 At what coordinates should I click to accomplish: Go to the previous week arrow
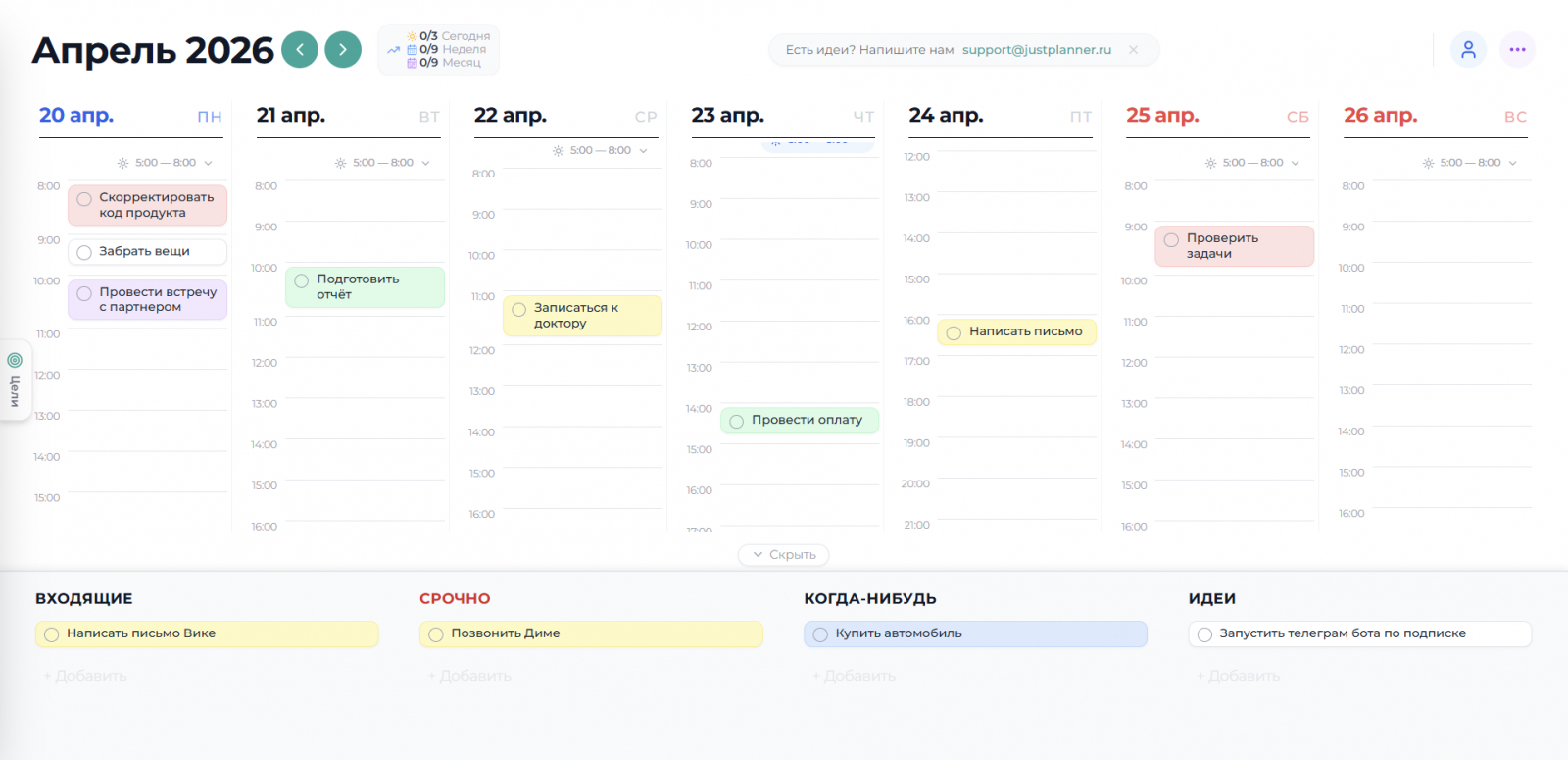(x=300, y=50)
